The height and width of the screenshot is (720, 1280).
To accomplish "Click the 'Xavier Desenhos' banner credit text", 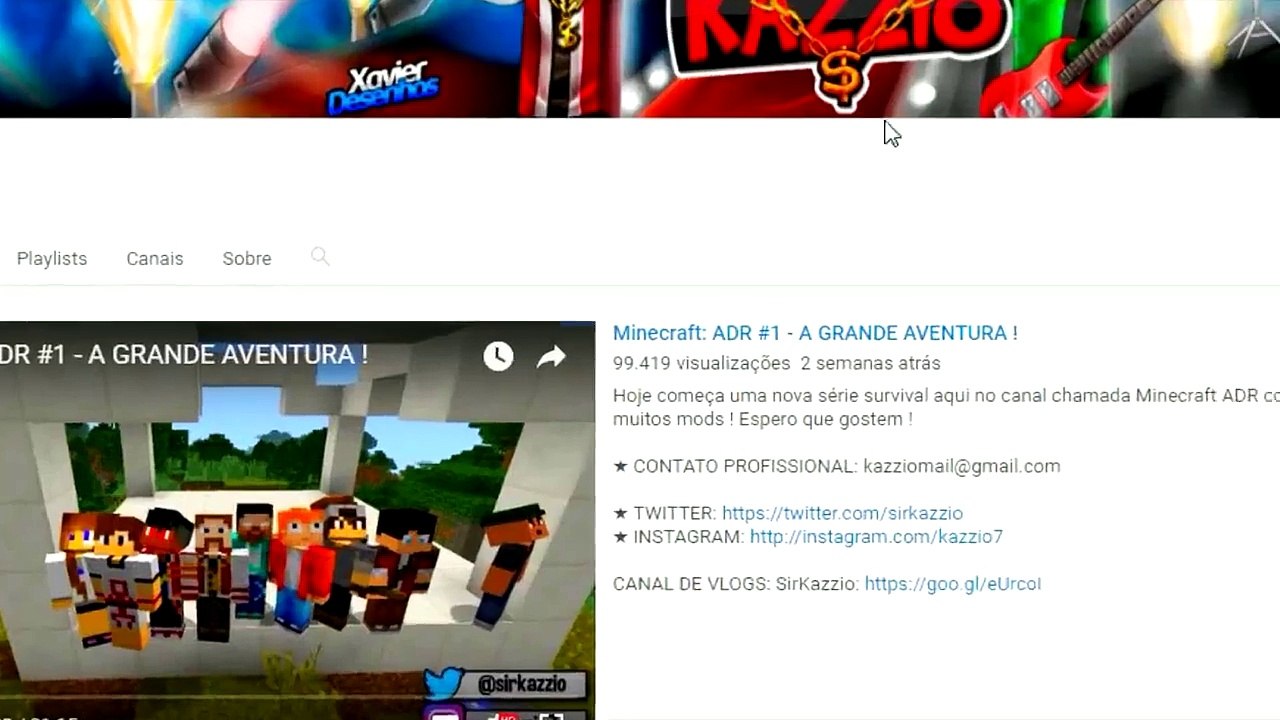I will [x=384, y=86].
